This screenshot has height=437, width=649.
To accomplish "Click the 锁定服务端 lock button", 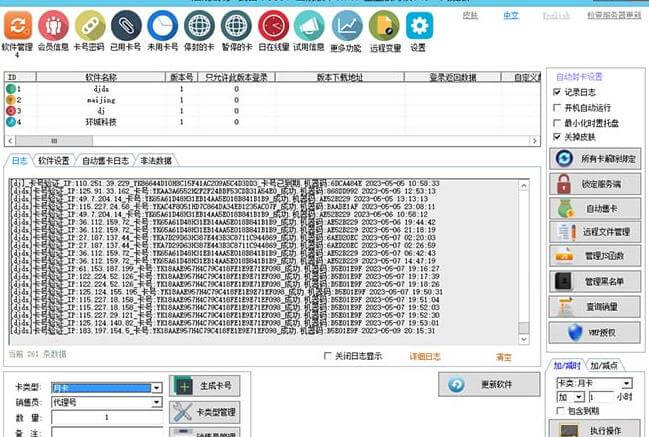I will tap(595, 184).
